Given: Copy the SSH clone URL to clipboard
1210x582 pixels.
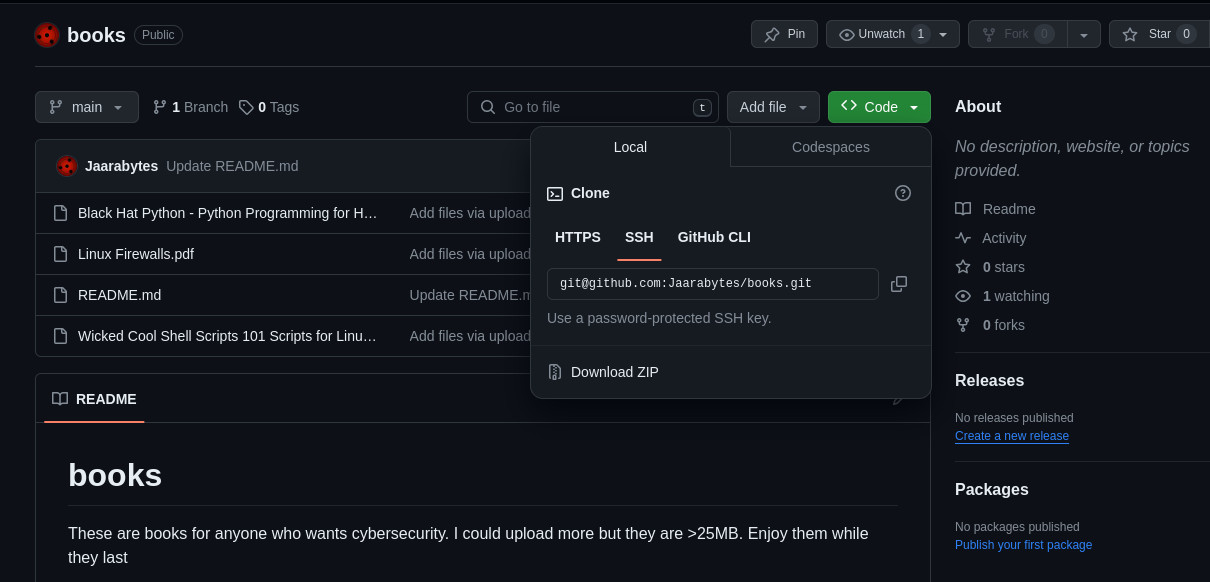Looking at the screenshot, I should pos(899,284).
